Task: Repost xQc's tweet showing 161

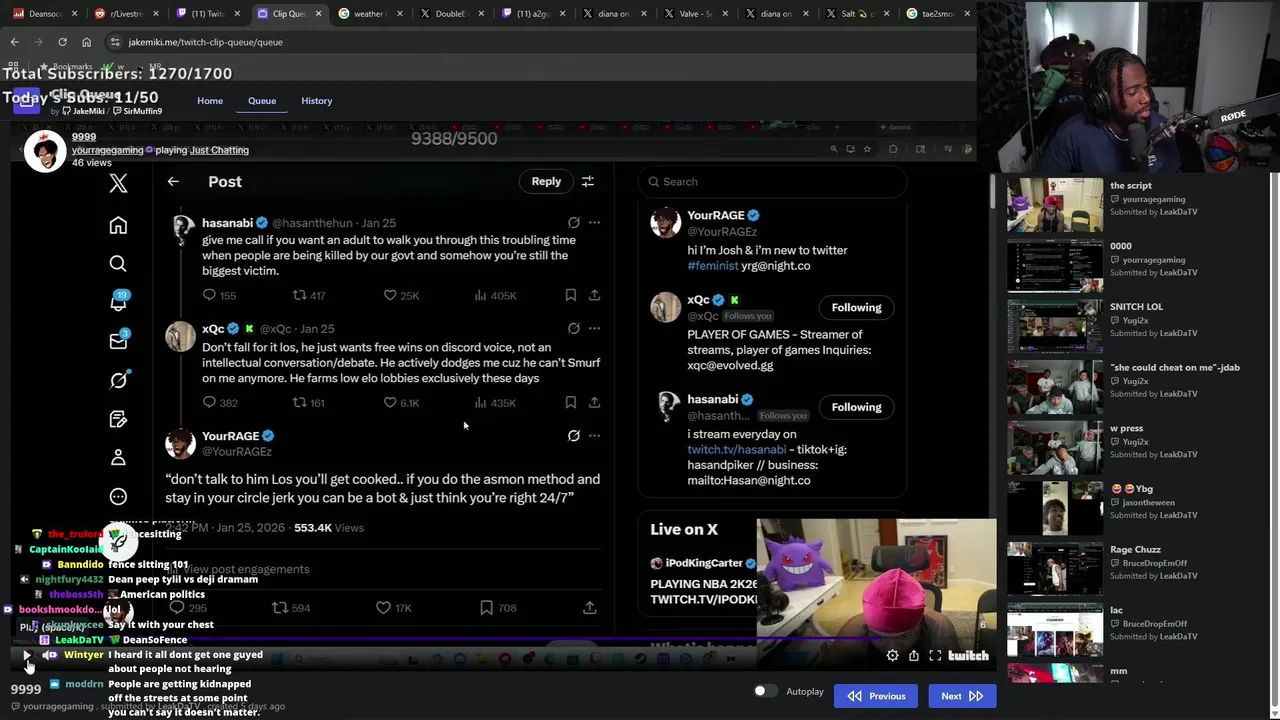Action: click(299, 402)
